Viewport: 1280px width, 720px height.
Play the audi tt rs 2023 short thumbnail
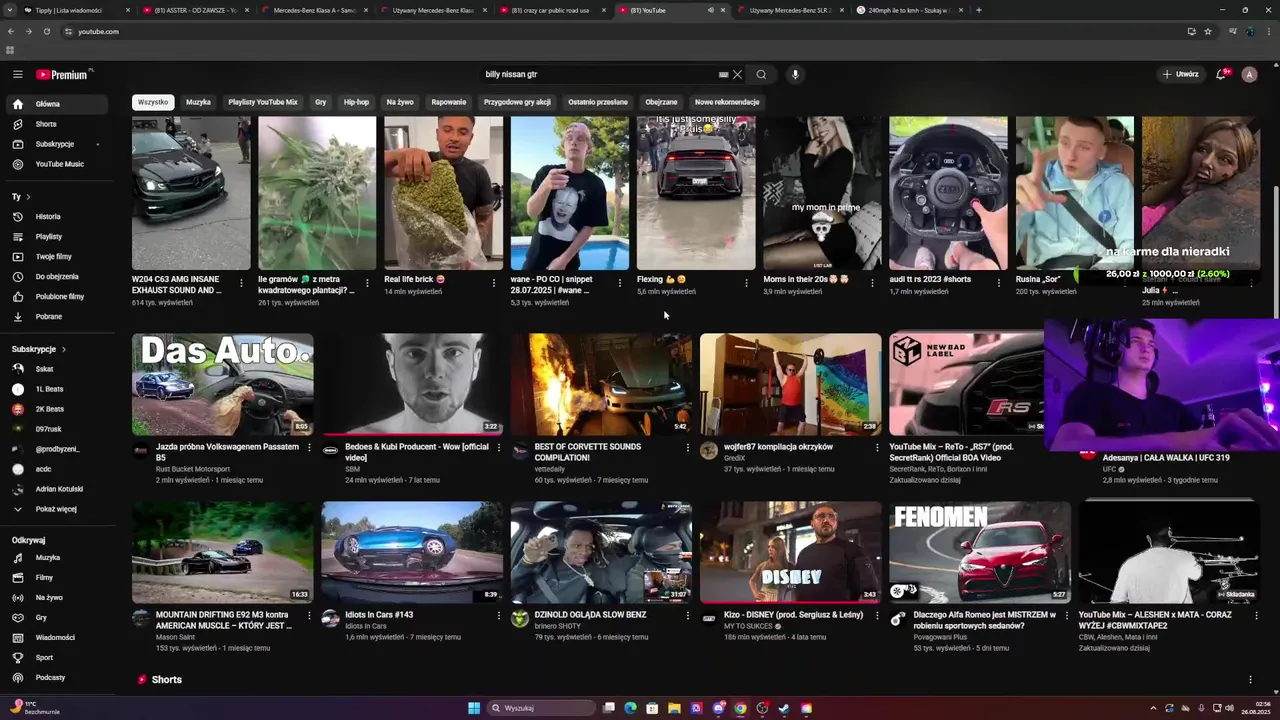coord(948,193)
